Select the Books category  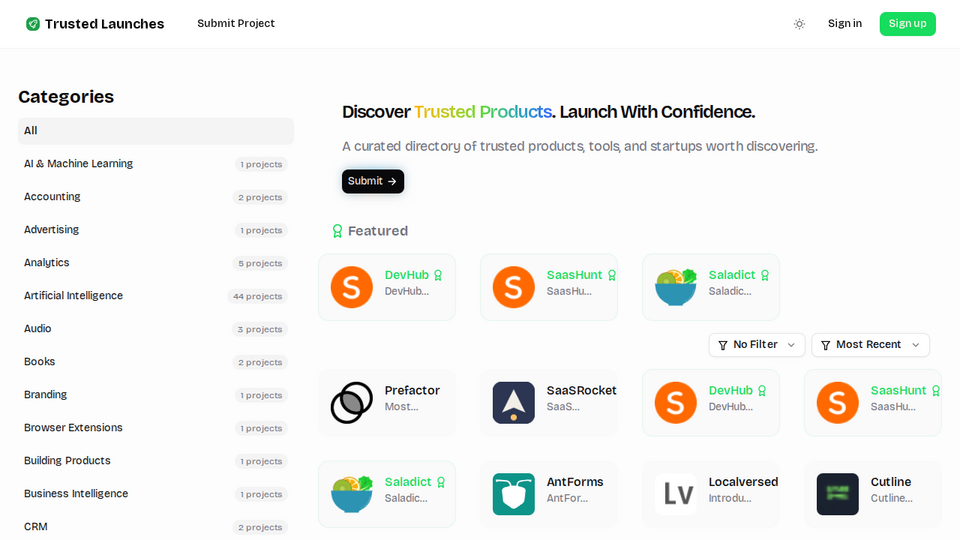coord(156,362)
